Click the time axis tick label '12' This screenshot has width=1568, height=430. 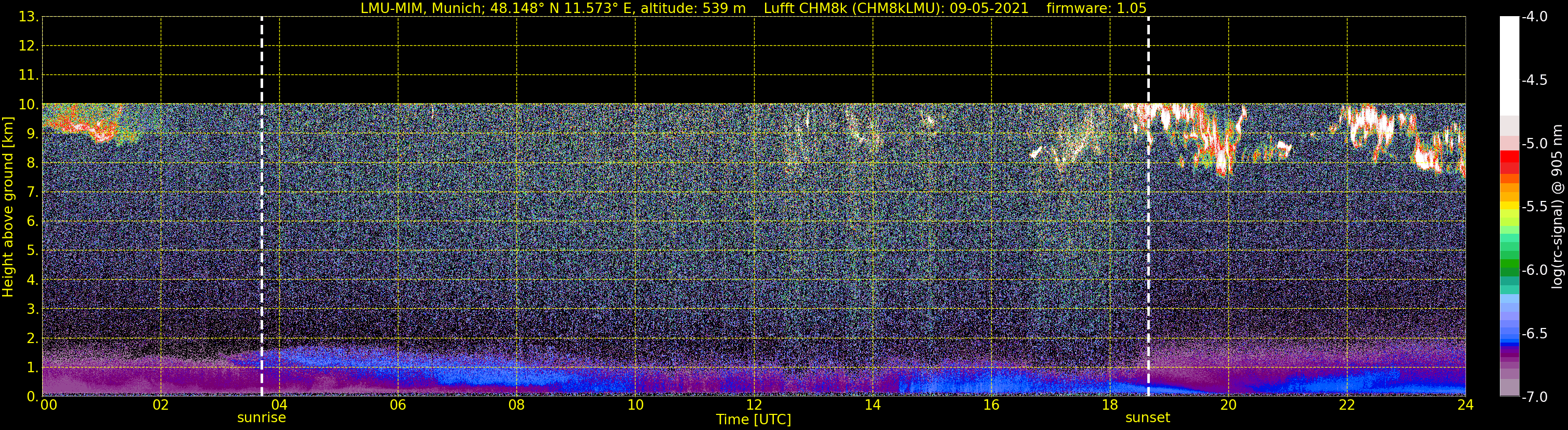pos(754,405)
